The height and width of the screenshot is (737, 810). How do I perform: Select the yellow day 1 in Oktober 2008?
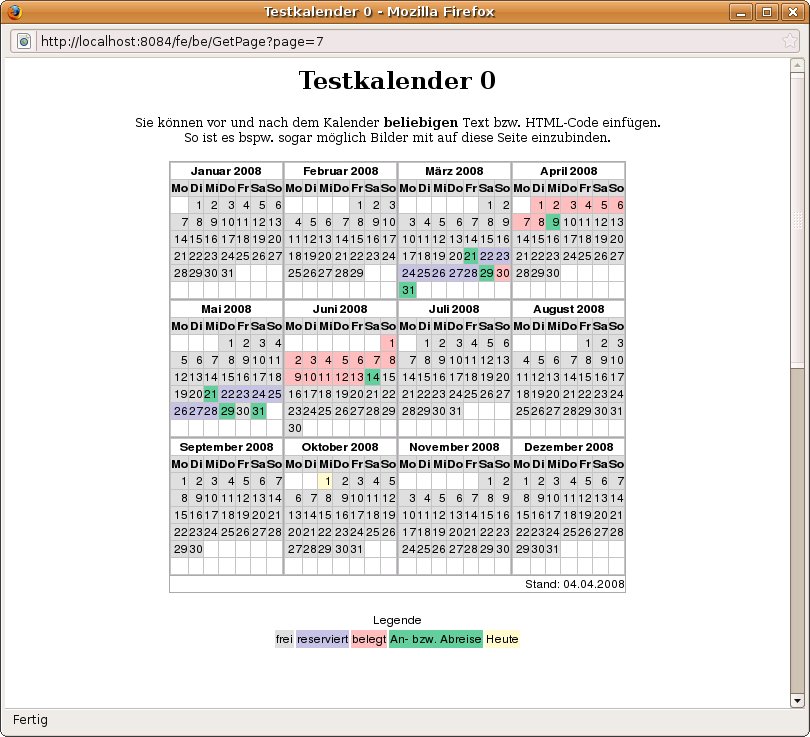click(x=325, y=481)
